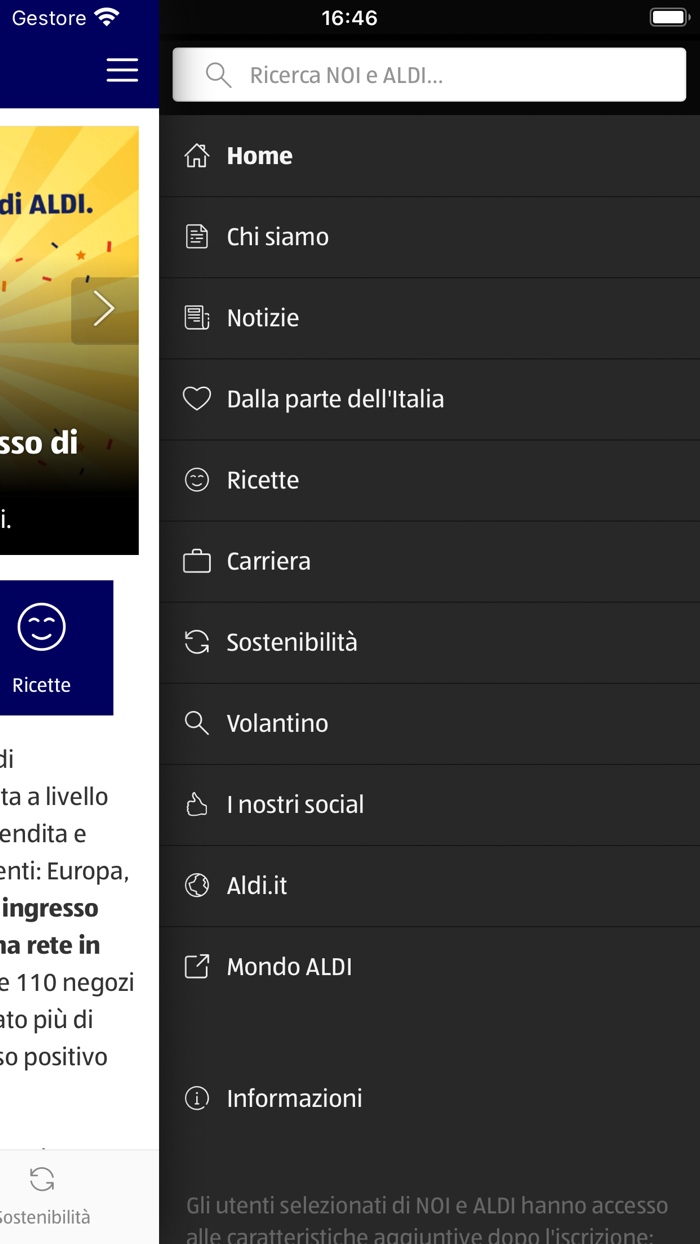Viewport: 700px width, 1244px height.
Task: Open the Volantino menu entry
Action: 430,723
